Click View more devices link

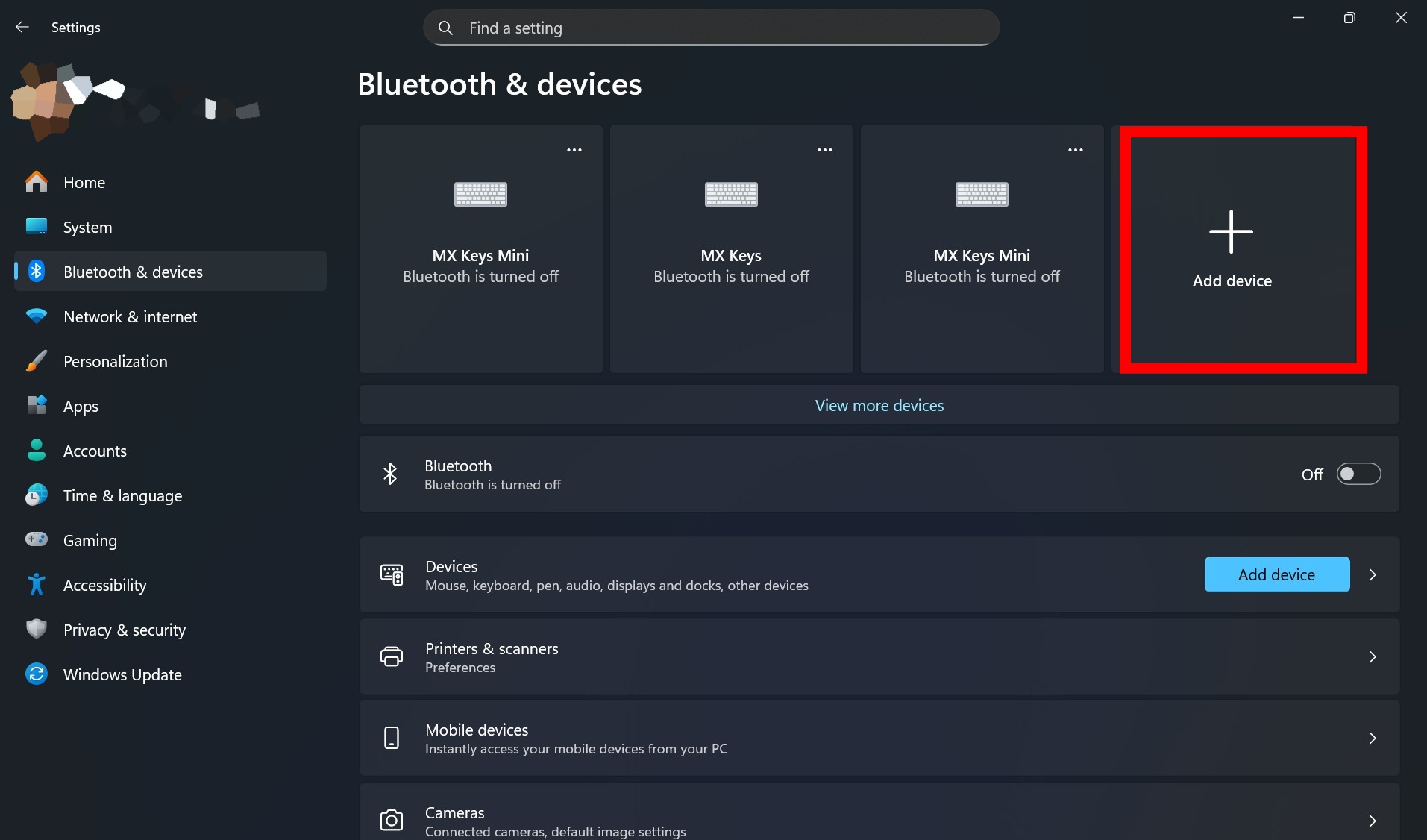click(x=879, y=405)
